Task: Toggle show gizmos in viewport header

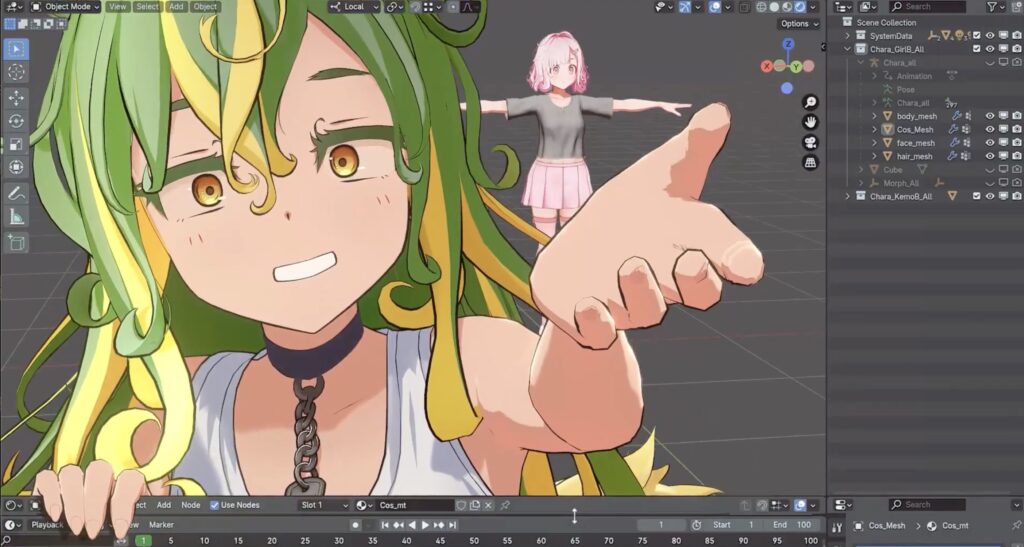Action: pos(684,7)
